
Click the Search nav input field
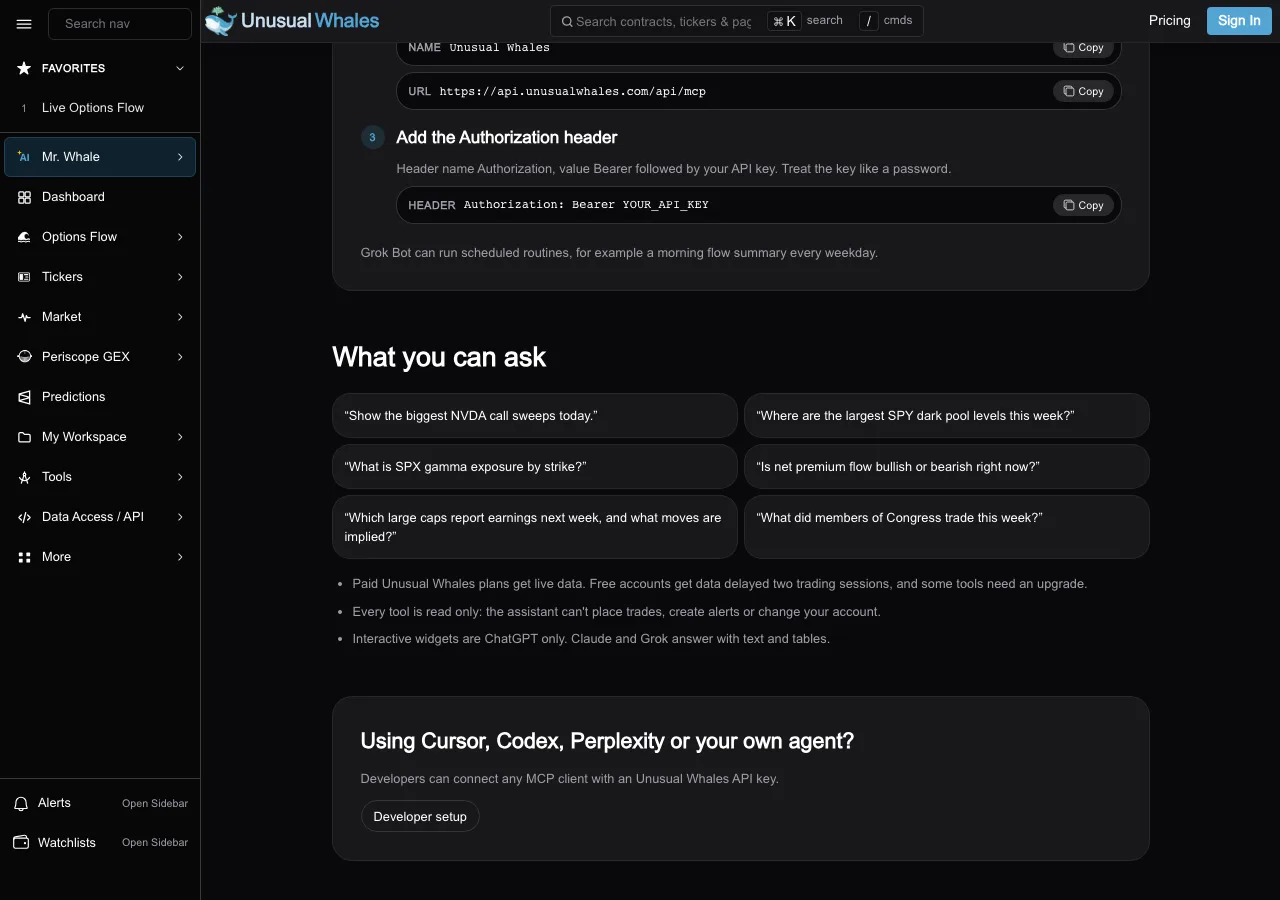pos(120,24)
